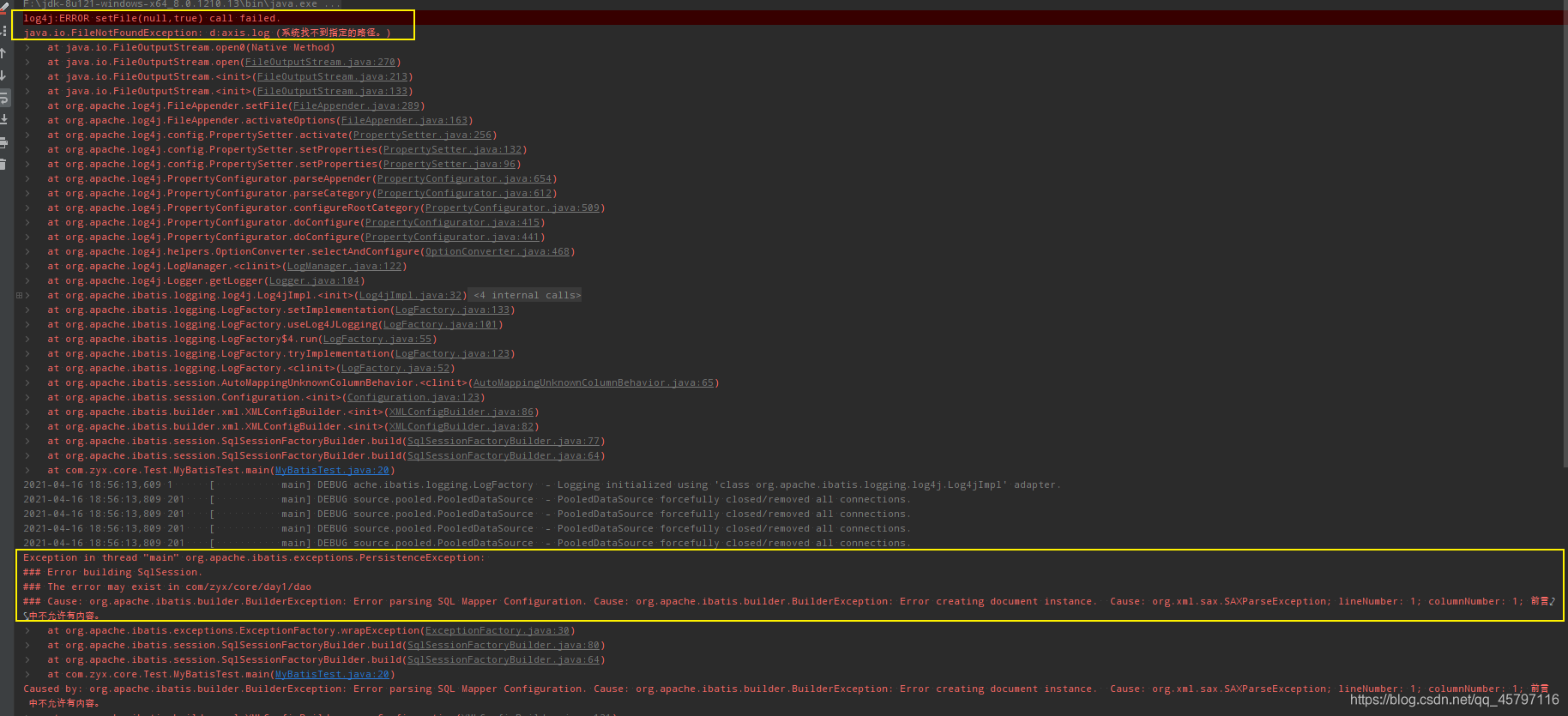This screenshot has height=716, width=1568.
Task: Click the Scroll to End icon
Action: click(x=3, y=119)
